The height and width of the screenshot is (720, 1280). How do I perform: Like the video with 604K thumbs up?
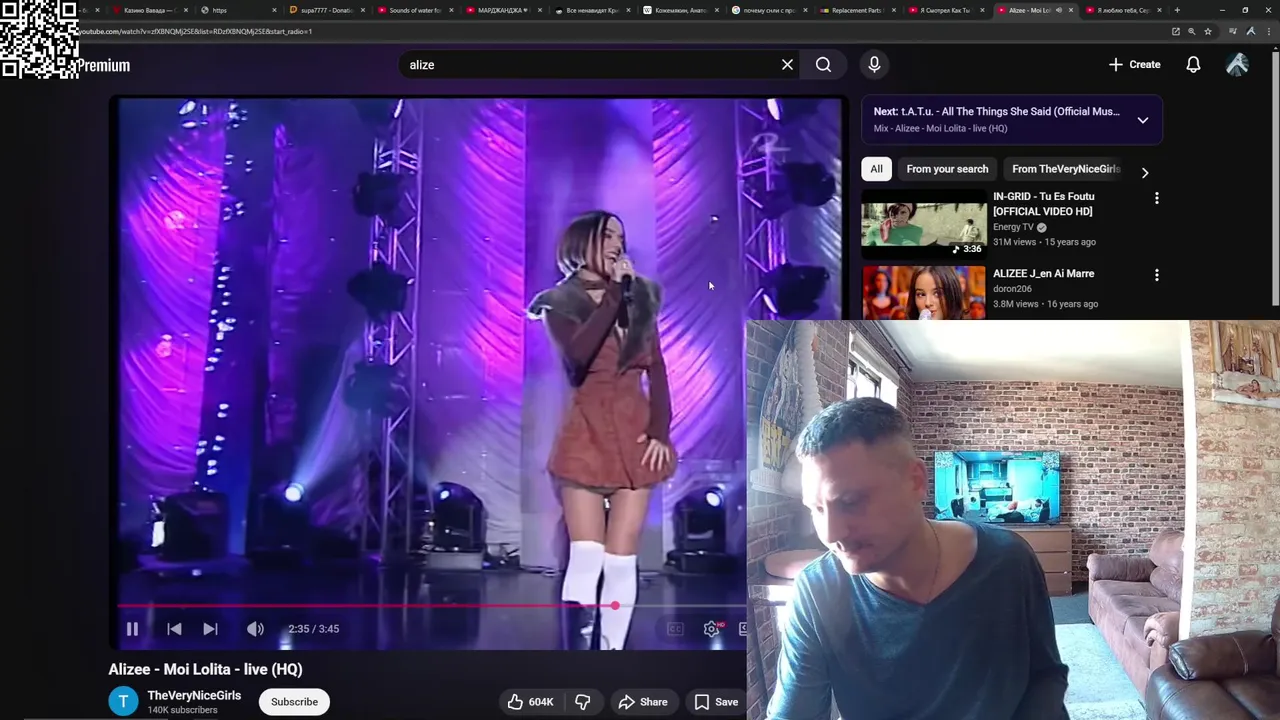[530, 702]
